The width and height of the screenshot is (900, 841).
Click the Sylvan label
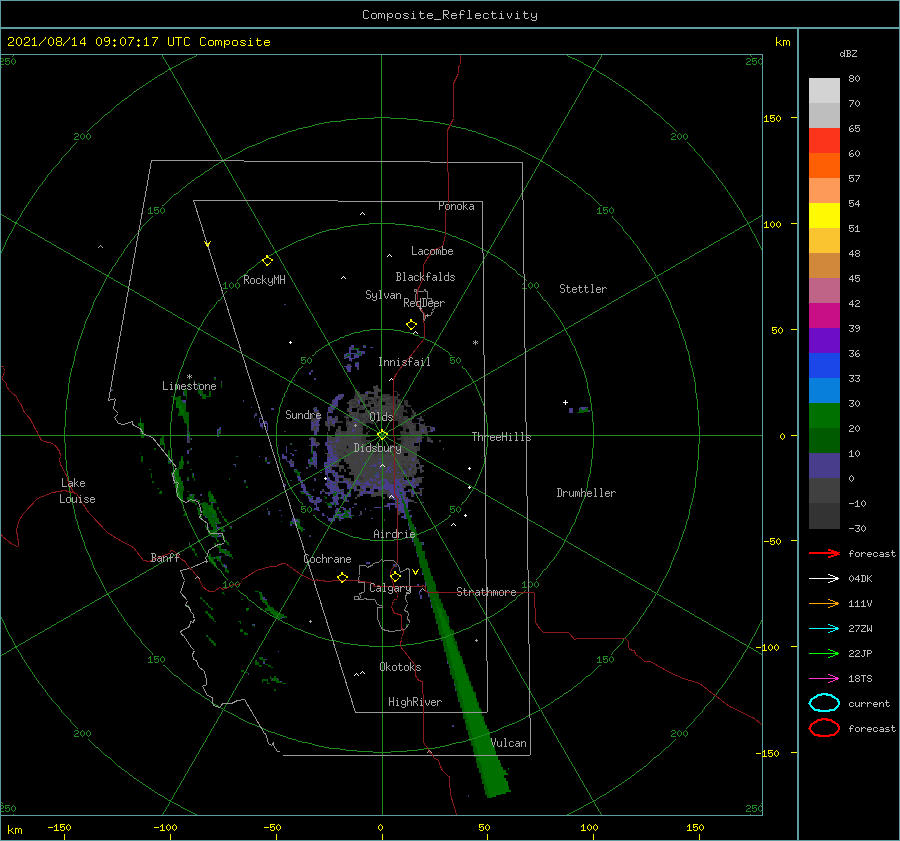[383, 295]
